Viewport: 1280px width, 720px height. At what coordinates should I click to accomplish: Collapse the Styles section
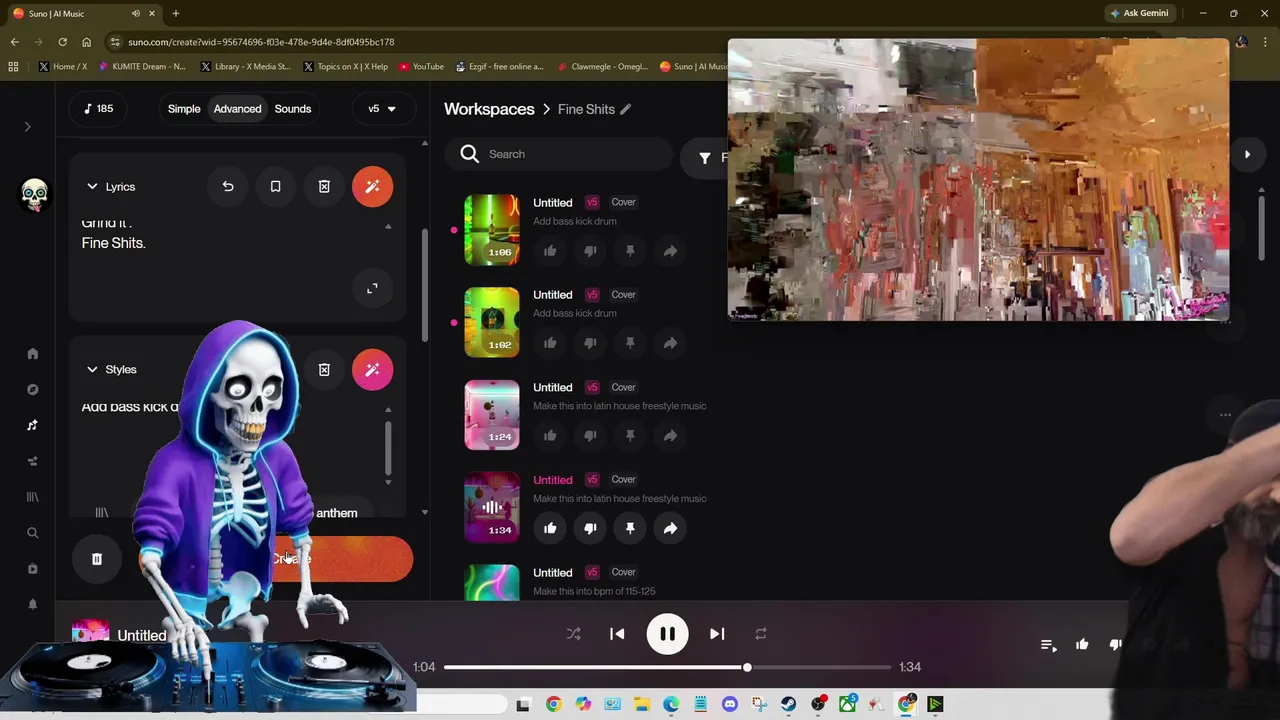click(x=92, y=370)
